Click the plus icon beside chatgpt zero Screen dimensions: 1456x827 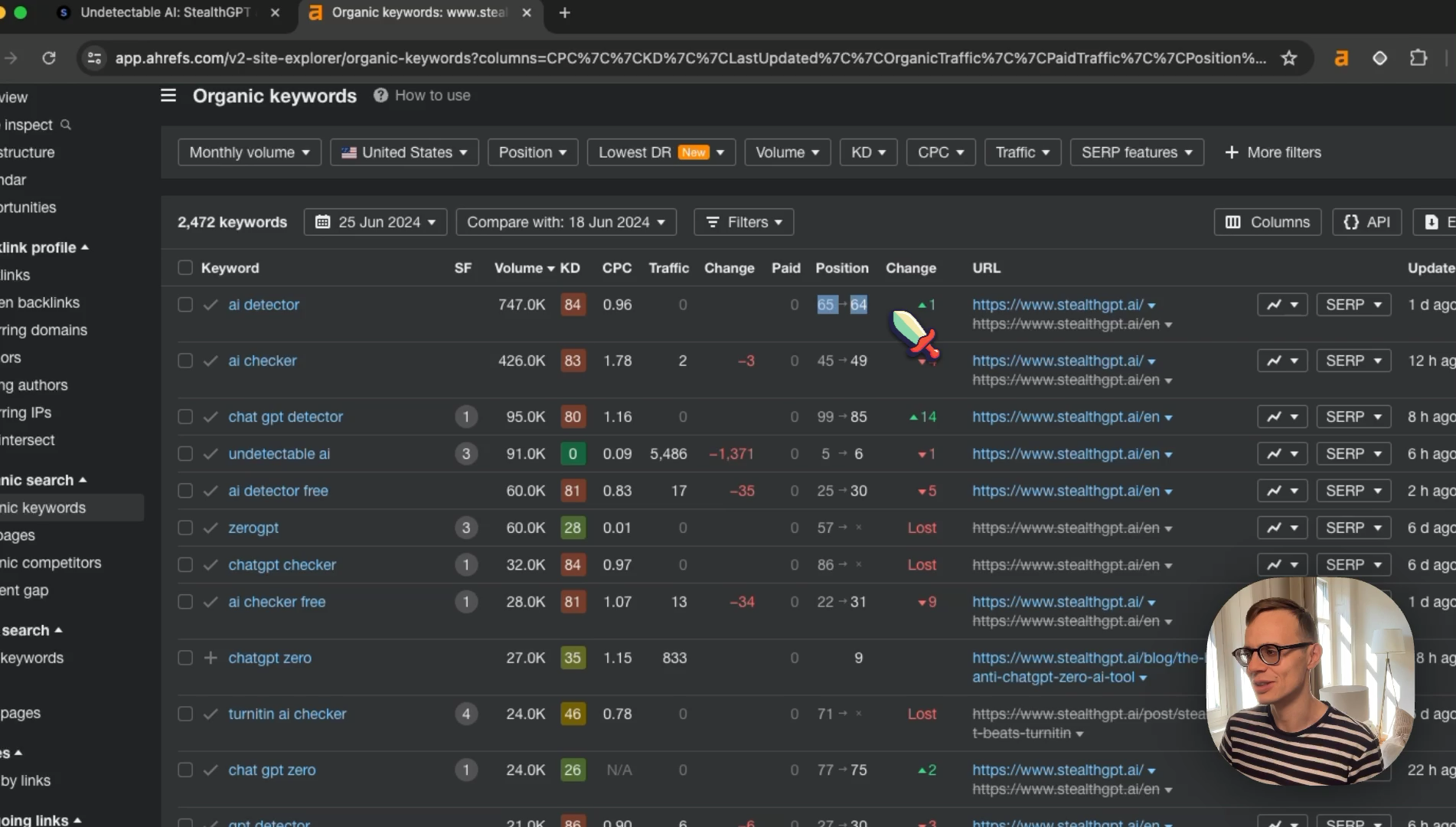(x=211, y=658)
